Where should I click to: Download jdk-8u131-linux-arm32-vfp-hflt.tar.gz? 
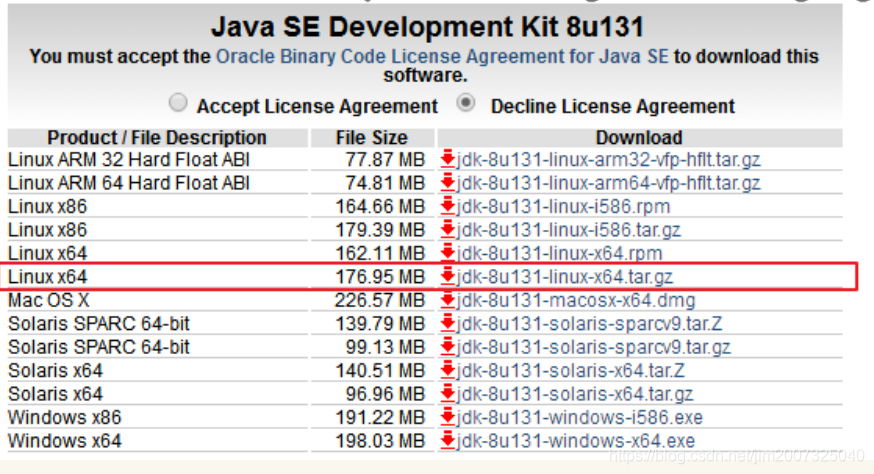tap(608, 160)
